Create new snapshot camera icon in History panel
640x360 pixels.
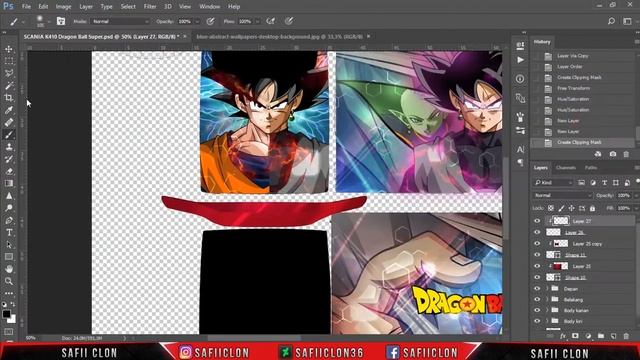point(613,154)
